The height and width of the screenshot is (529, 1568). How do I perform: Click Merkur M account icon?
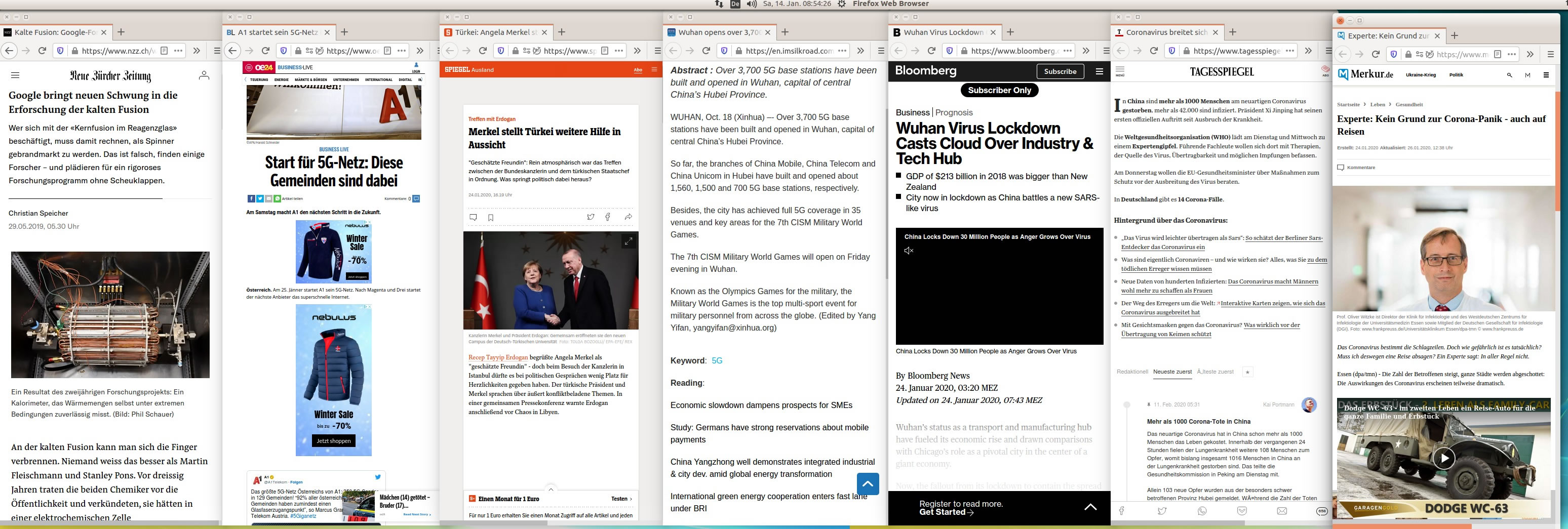(1527, 75)
